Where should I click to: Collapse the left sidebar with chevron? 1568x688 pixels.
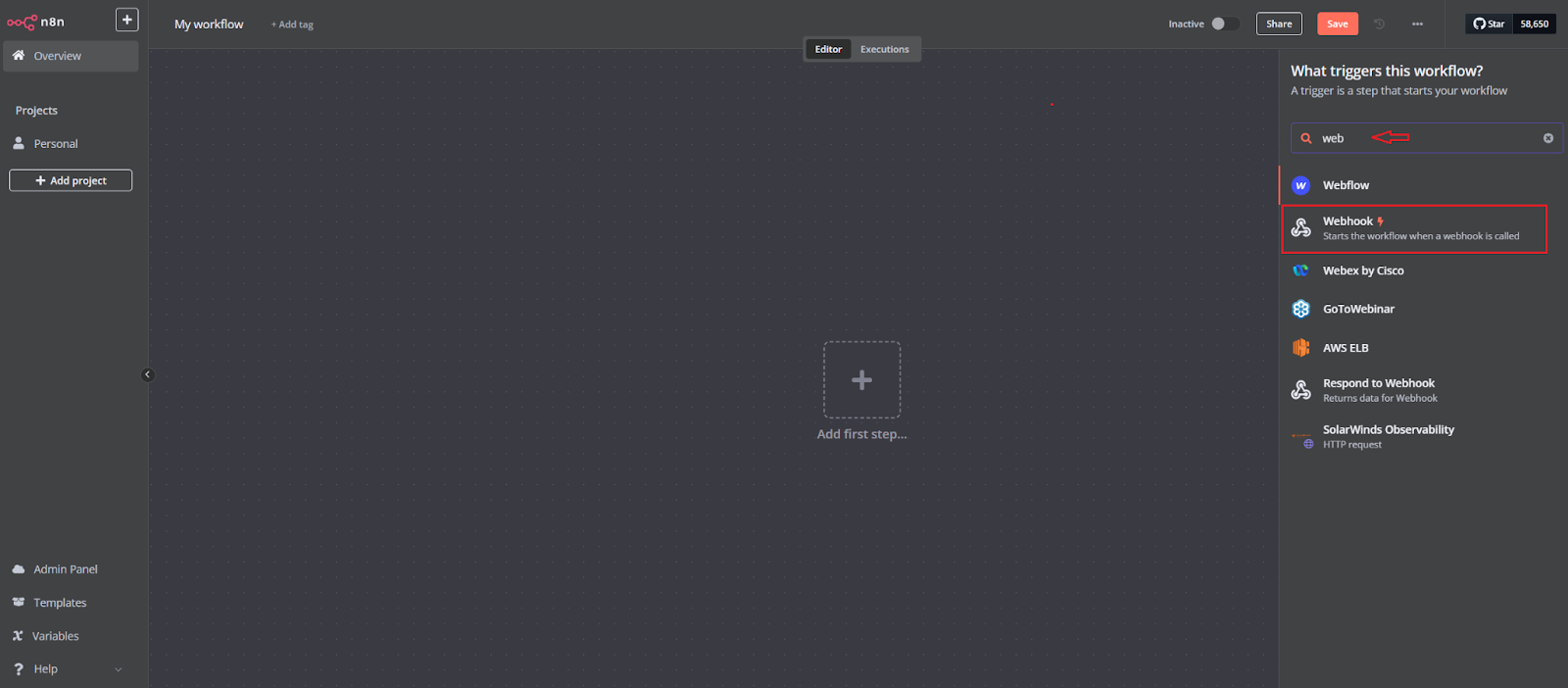point(148,374)
